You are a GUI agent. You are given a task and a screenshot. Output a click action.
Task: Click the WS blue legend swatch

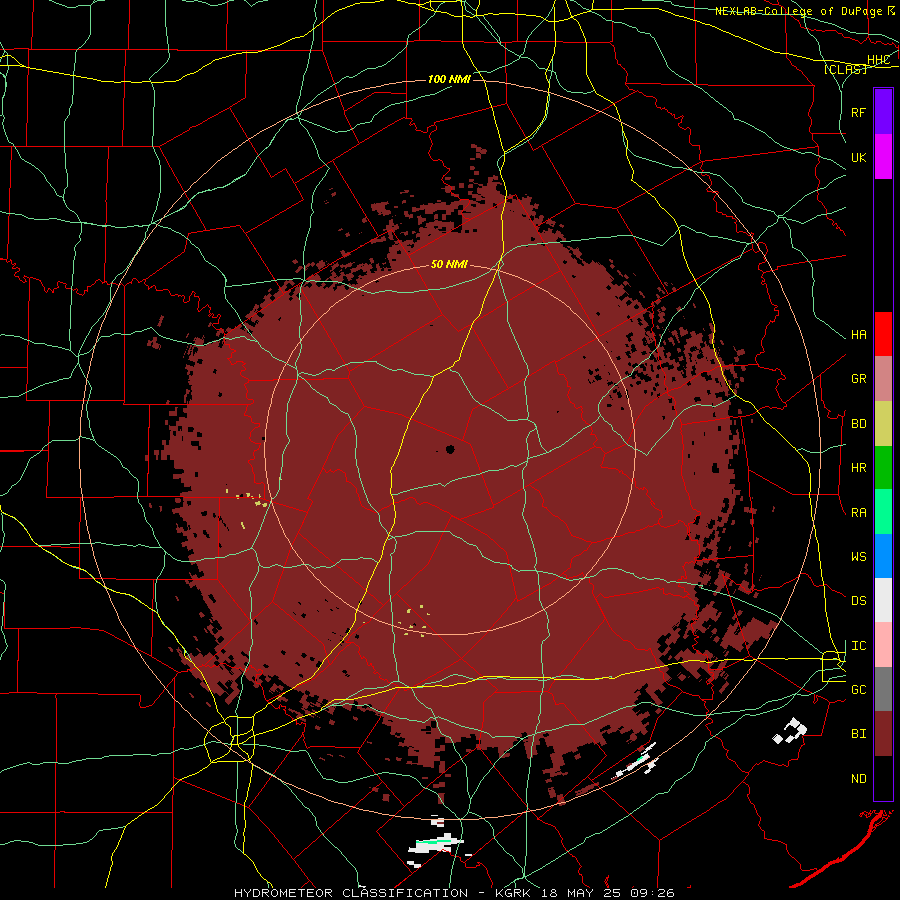tap(883, 556)
